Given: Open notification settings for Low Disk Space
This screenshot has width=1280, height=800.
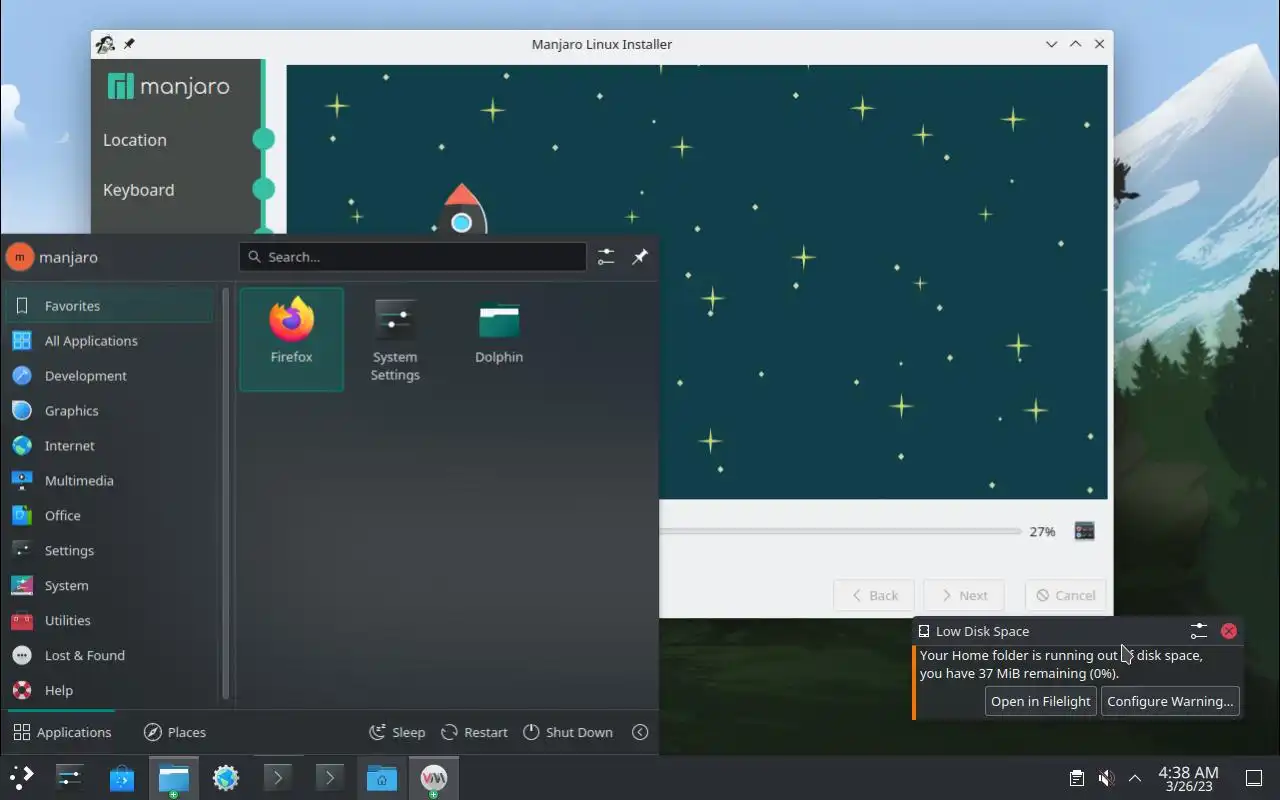Looking at the screenshot, I should (1199, 631).
